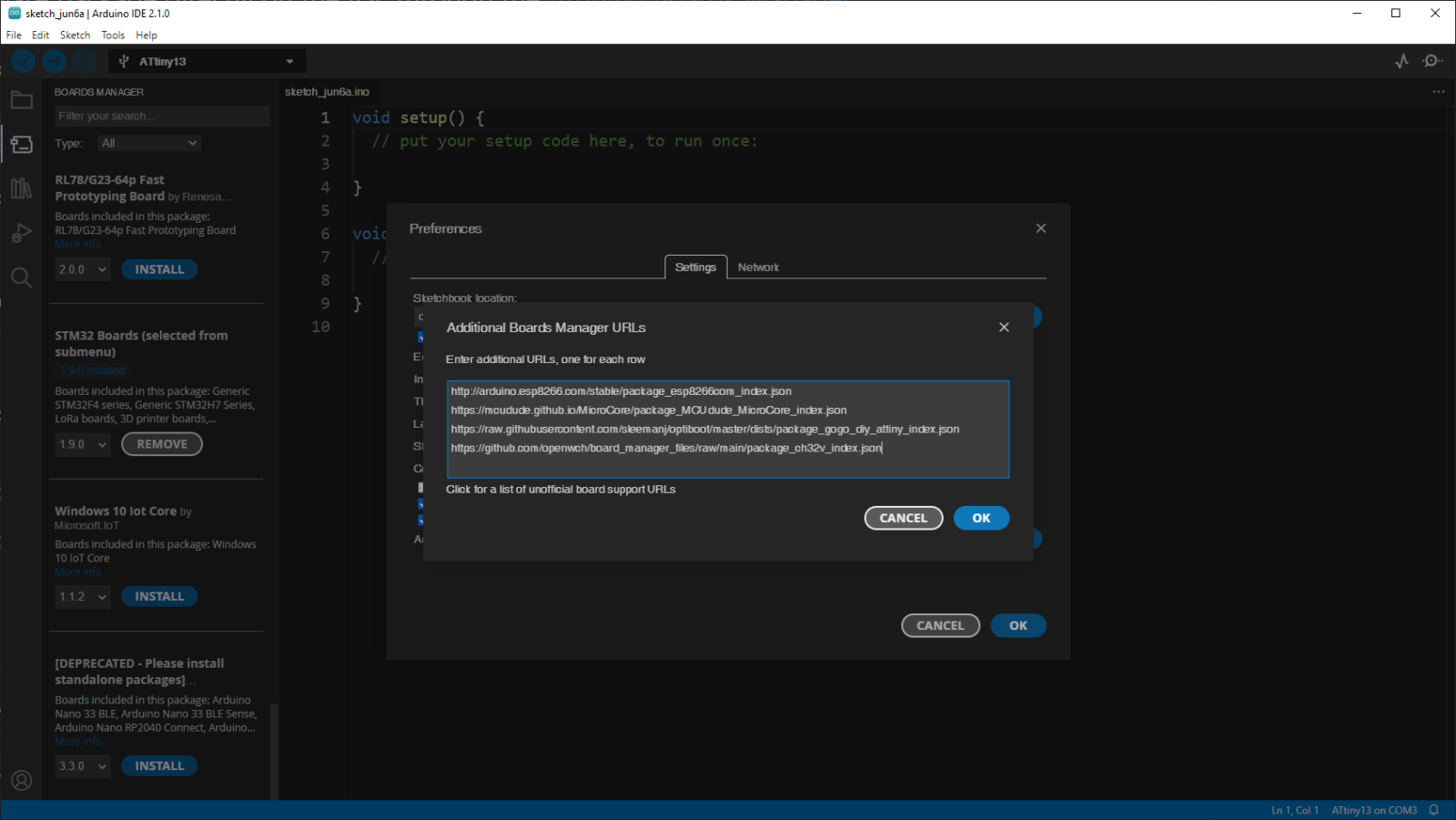1456x820 pixels.
Task: Remove the STM32 Boards package
Action: [x=162, y=444]
